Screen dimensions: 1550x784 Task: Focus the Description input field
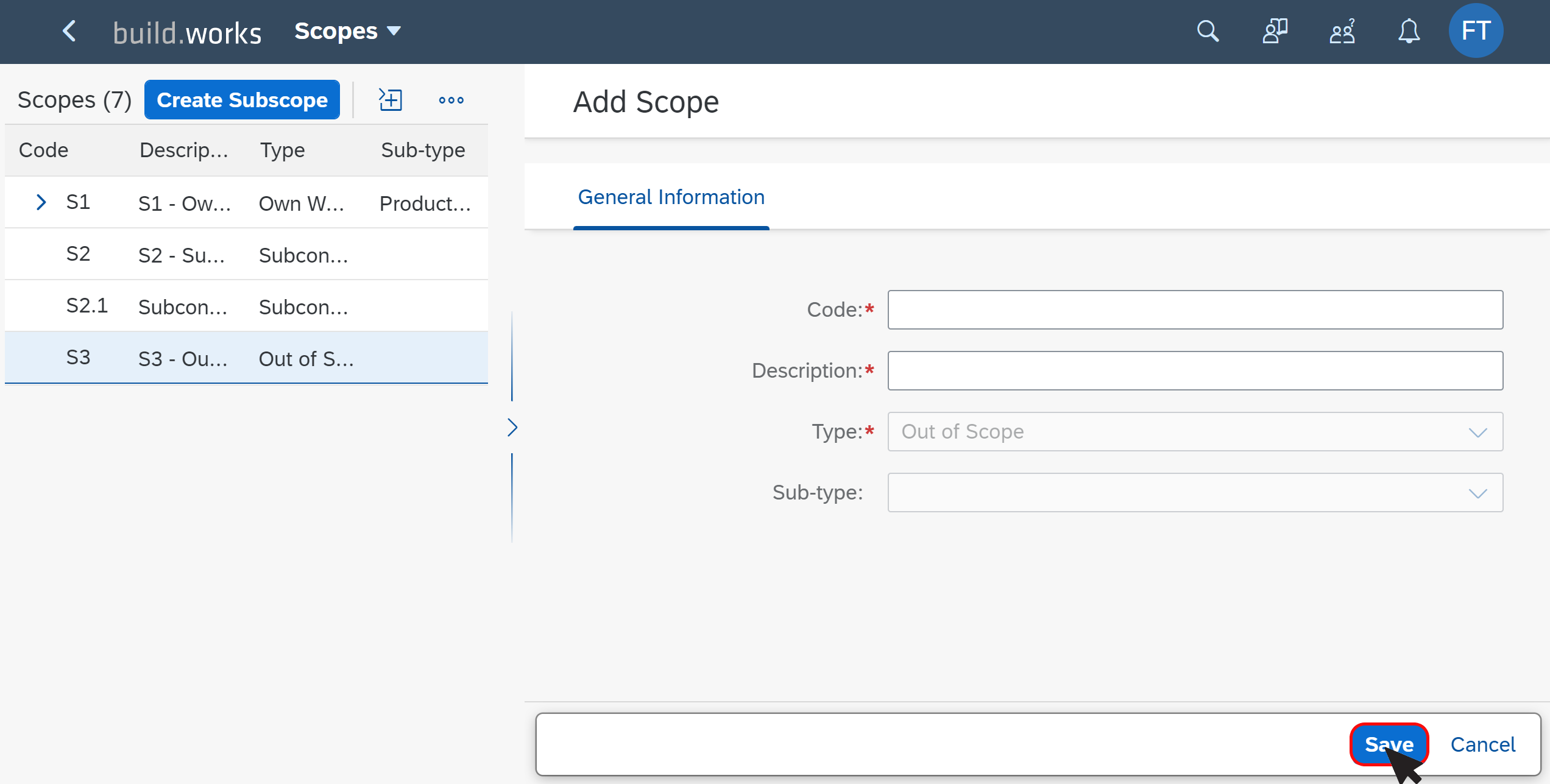(1195, 371)
